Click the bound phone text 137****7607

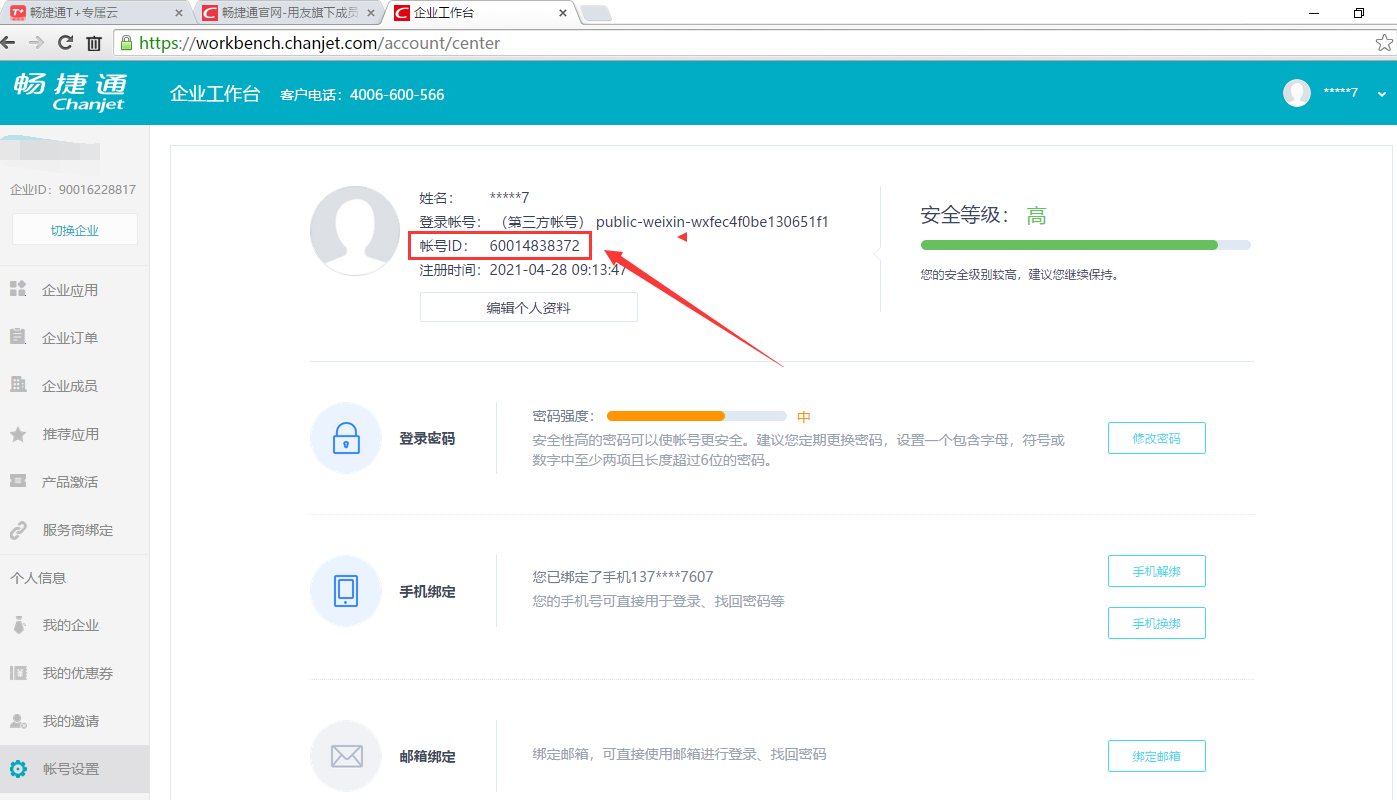click(673, 577)
